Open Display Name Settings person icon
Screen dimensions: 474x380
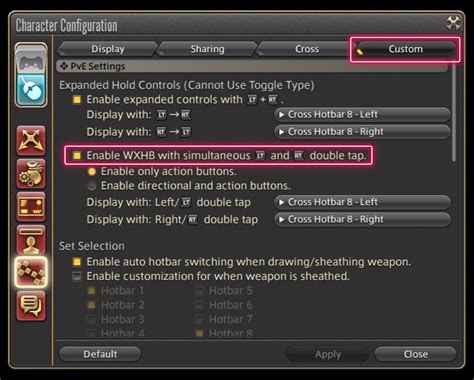[x=31, y=239]
